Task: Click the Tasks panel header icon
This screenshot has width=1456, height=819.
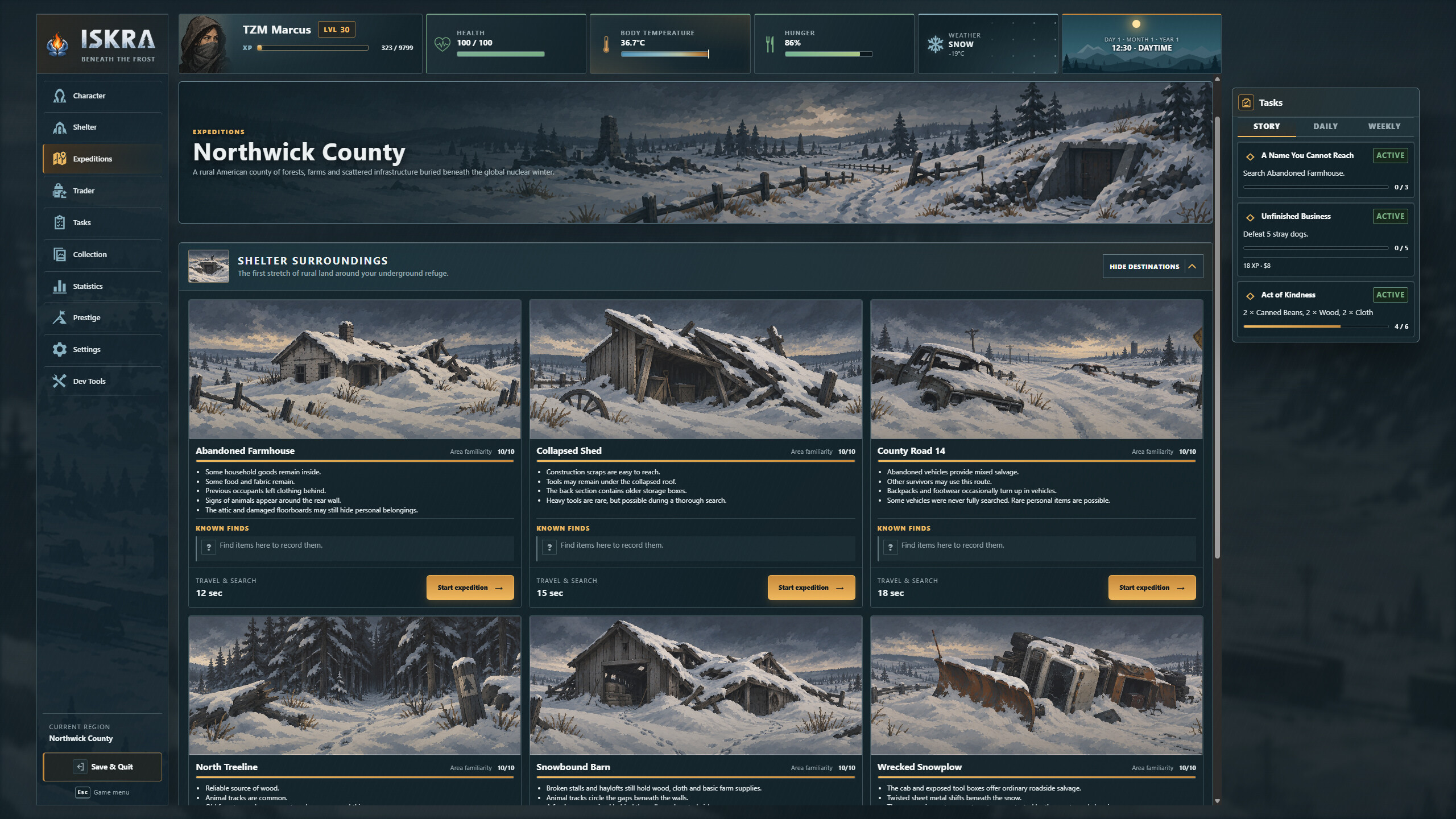Action: coord(1246,103)
